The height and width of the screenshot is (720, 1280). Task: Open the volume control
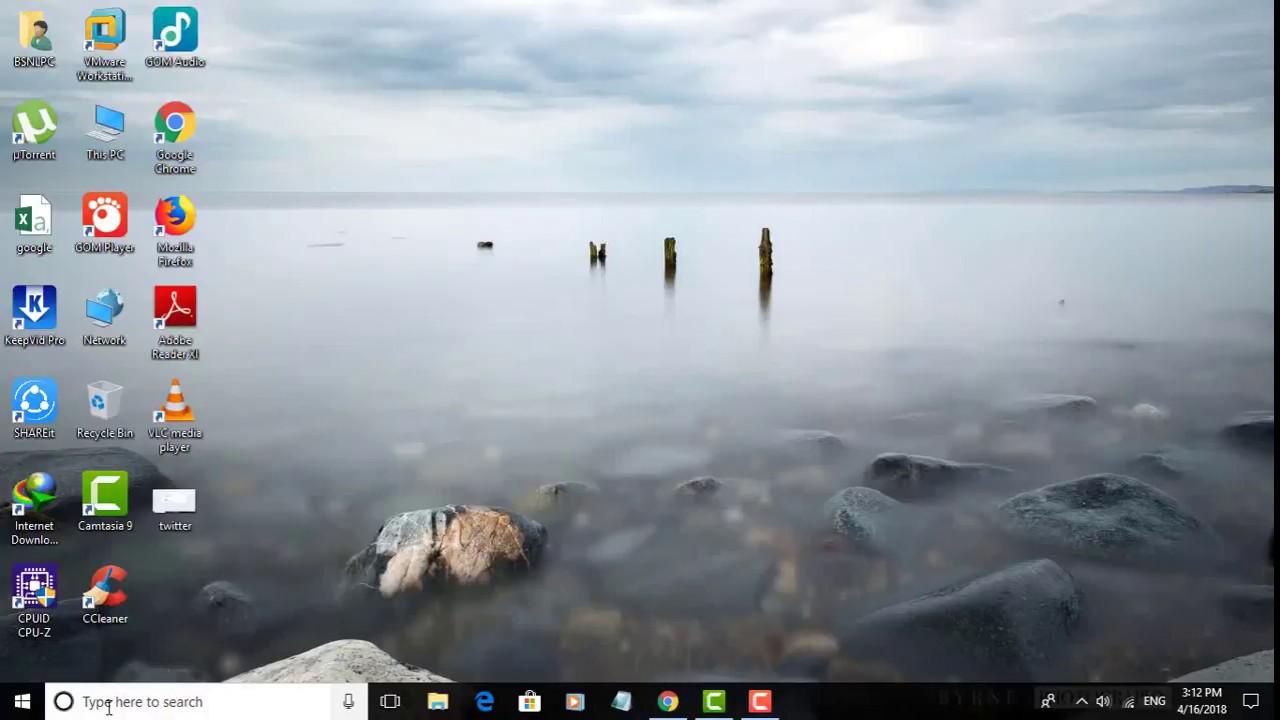coord(1103,702)
